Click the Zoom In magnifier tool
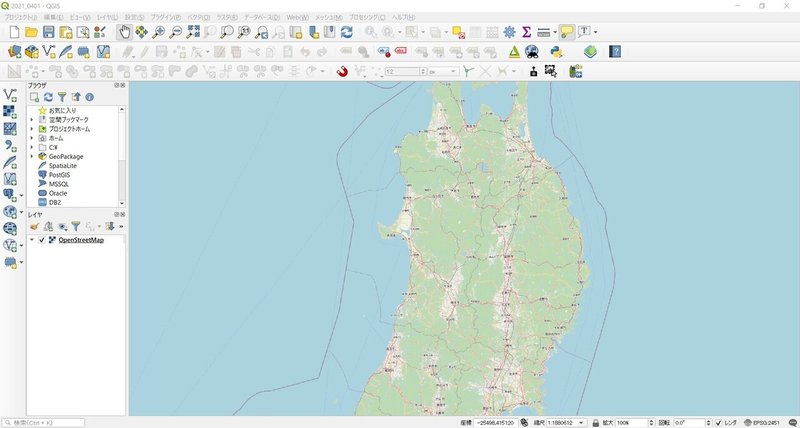Viewport: 800px width, 428px height. (159, 32)
